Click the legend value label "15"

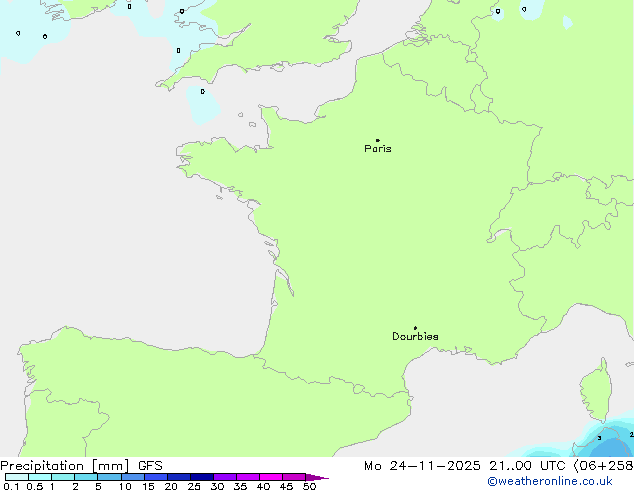point(148,486)
